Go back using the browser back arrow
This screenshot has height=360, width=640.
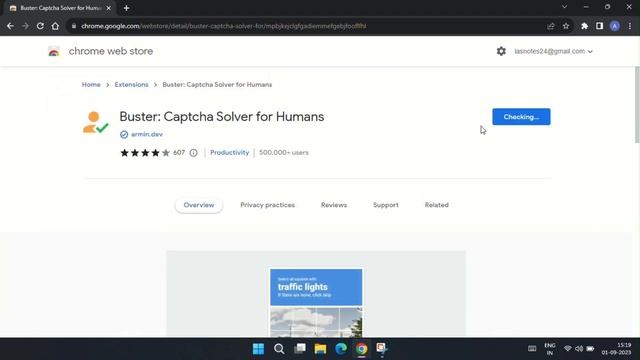click(10, 26)
